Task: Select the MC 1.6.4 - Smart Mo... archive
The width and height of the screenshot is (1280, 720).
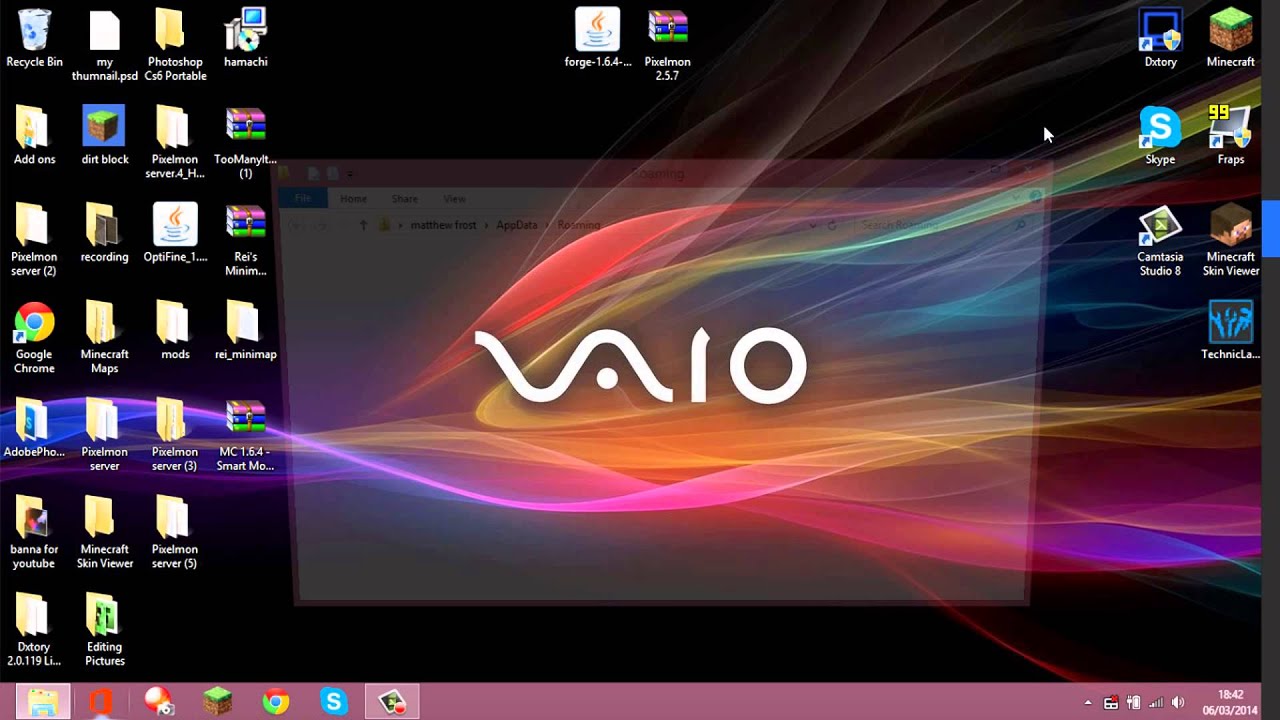Action: [245, 436]
